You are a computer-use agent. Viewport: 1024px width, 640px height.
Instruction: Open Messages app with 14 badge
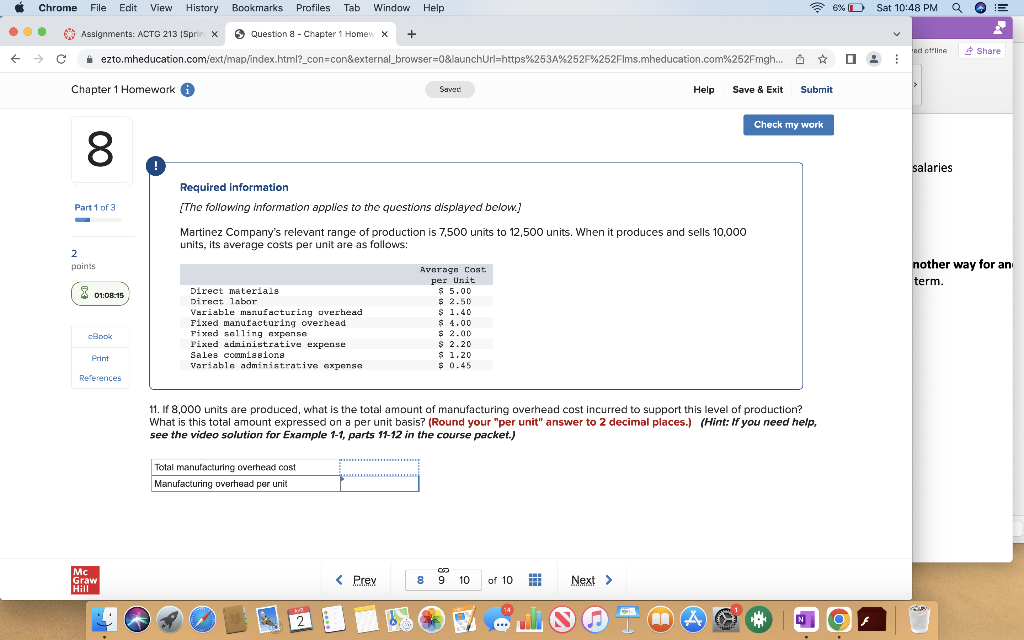pos(498,619)
